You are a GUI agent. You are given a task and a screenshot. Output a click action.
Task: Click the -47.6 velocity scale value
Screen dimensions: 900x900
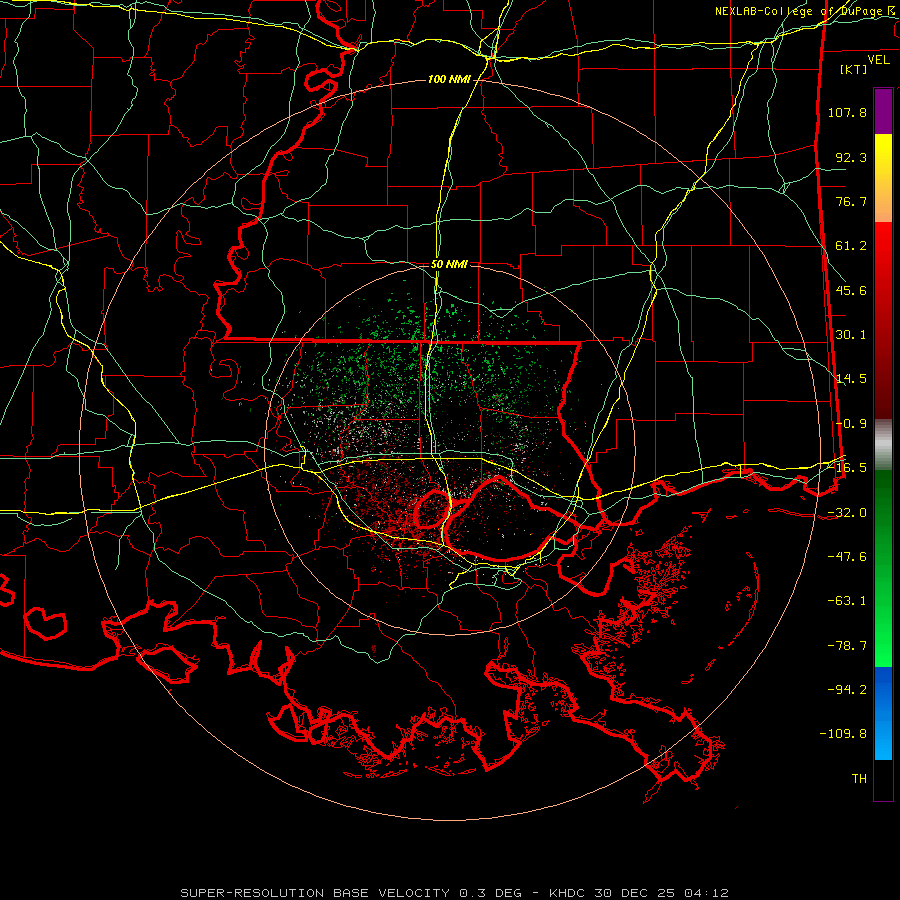[847, 557]
